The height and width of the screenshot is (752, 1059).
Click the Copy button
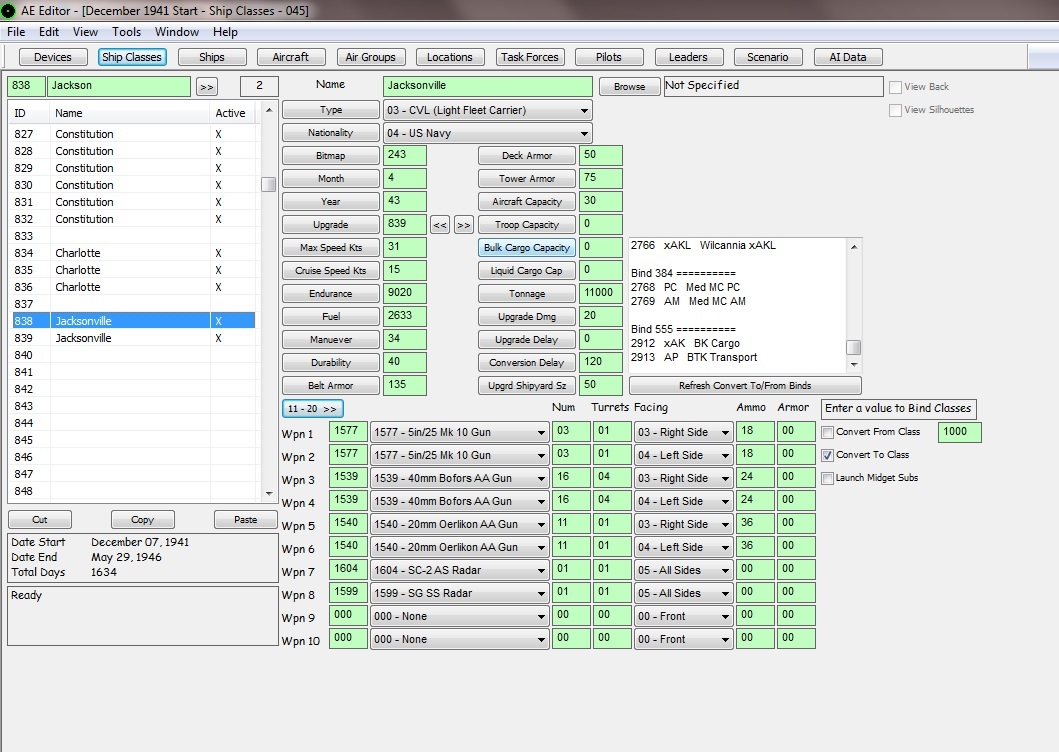click(143, 520)
